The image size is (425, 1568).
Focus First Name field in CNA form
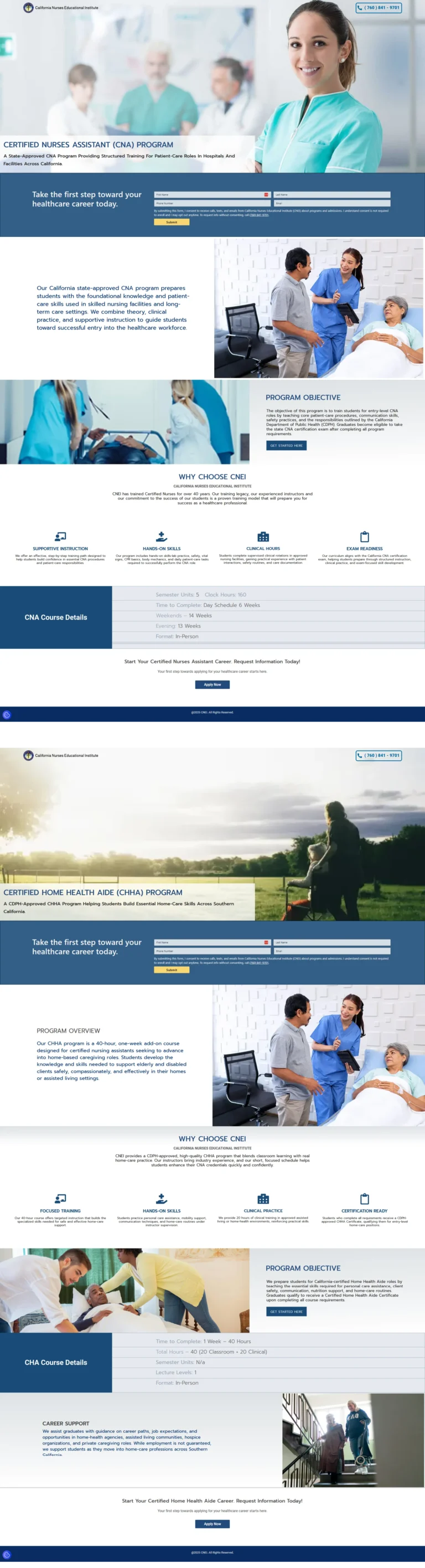[211, 195]
